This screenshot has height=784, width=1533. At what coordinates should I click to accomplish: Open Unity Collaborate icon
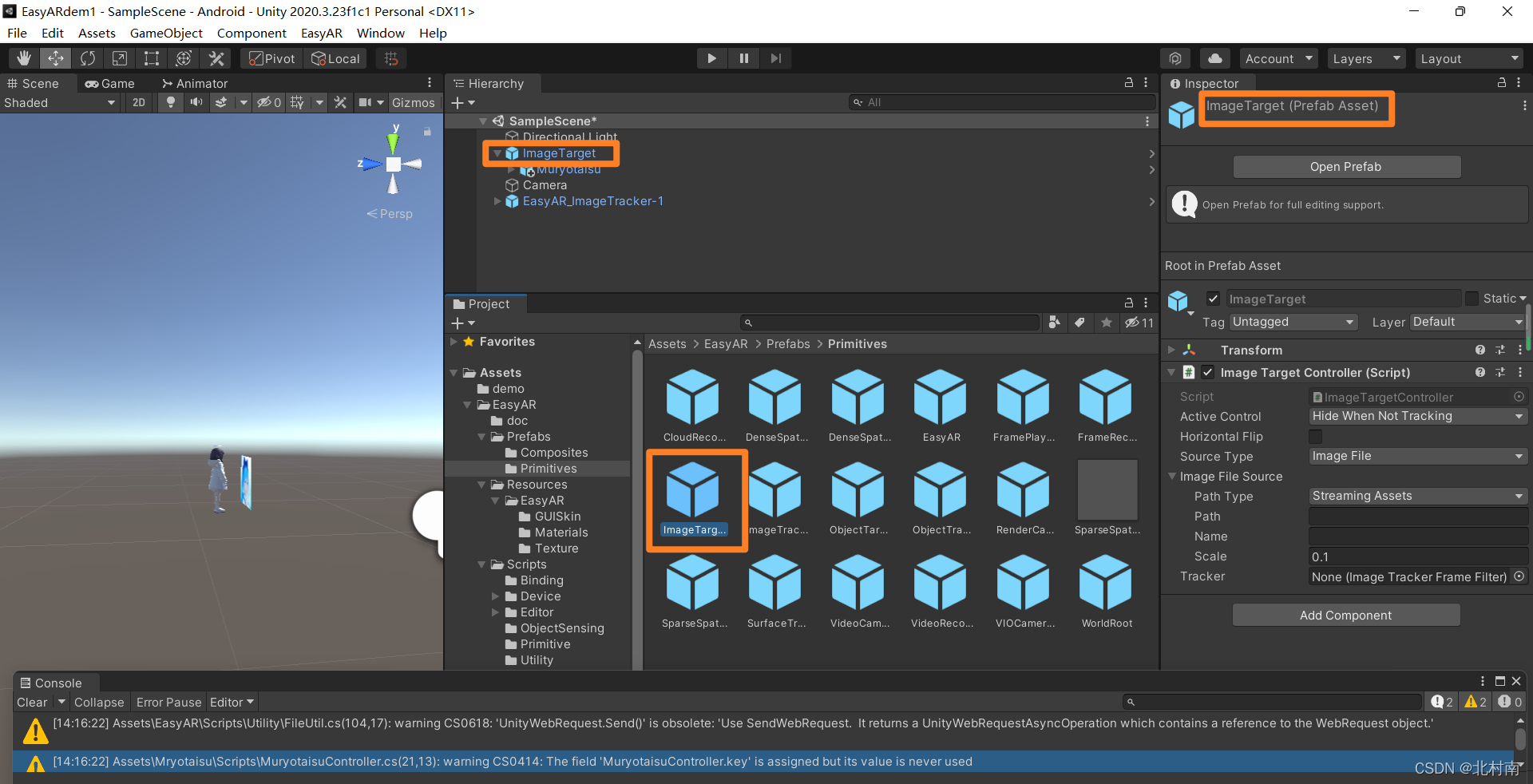coord(1175,58)
